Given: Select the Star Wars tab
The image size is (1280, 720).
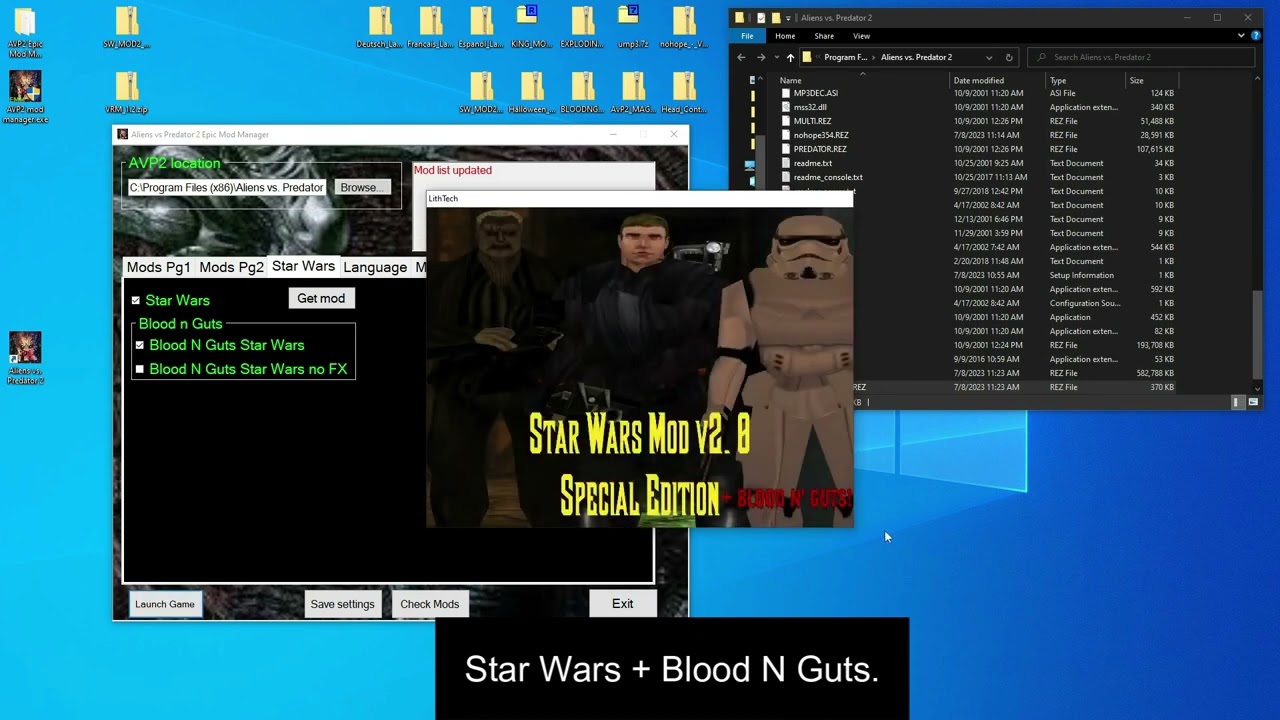Looking at the screenshot, I should (x=303, y=266).
